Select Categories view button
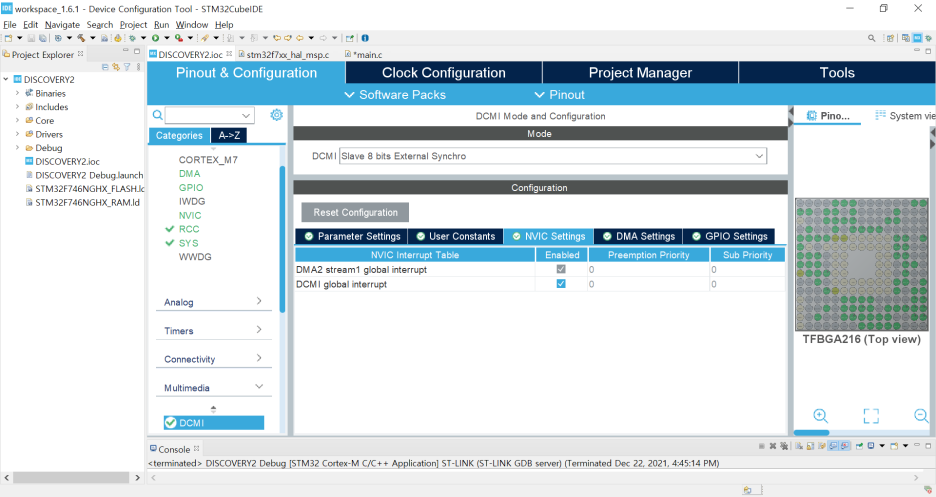This screenshot has width=936, height=497. tap(179, 135)
